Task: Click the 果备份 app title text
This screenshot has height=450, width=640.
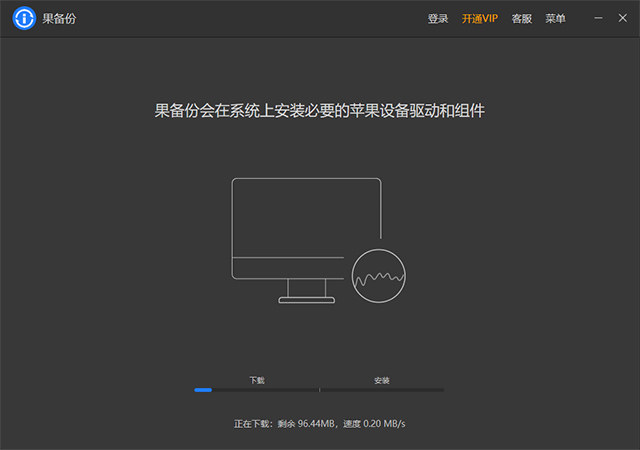Action: pos(59,19)
